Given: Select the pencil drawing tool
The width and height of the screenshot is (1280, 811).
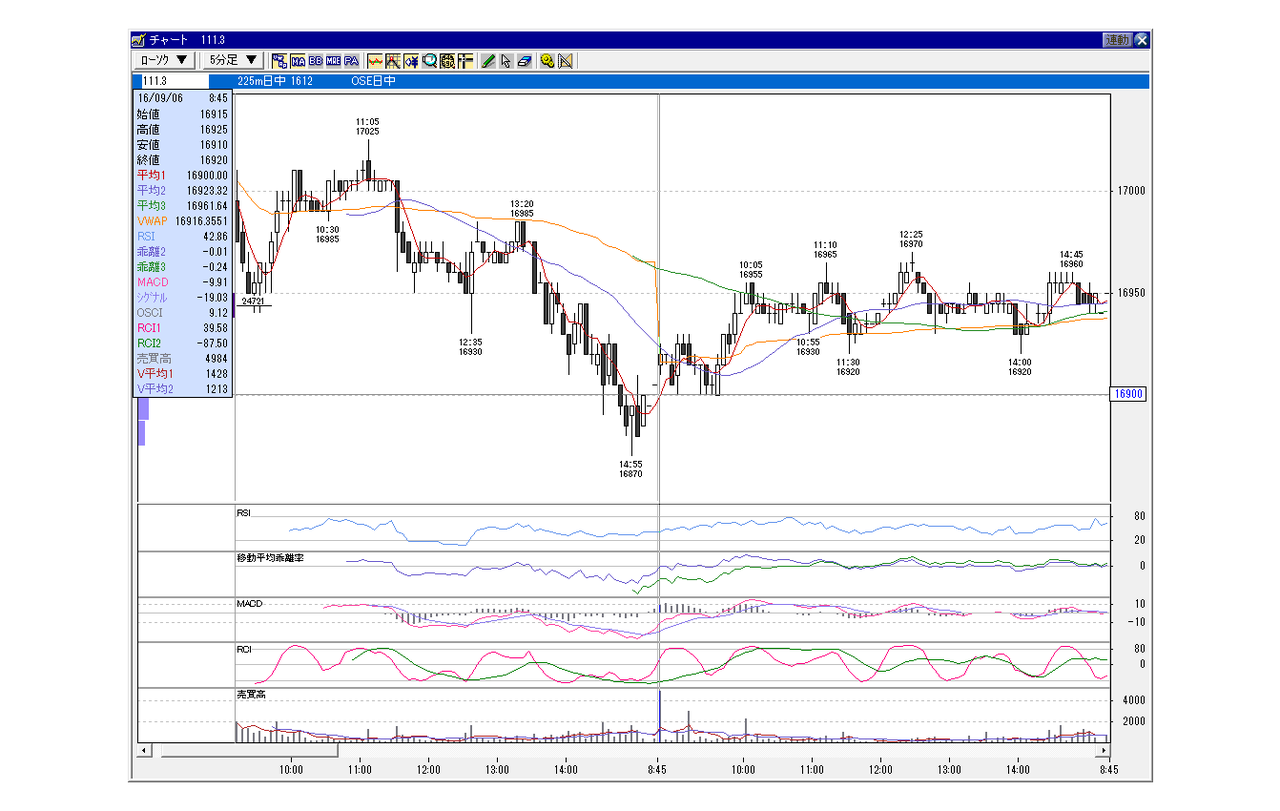Looking at the screenshot, I should [x=488, y=61].
